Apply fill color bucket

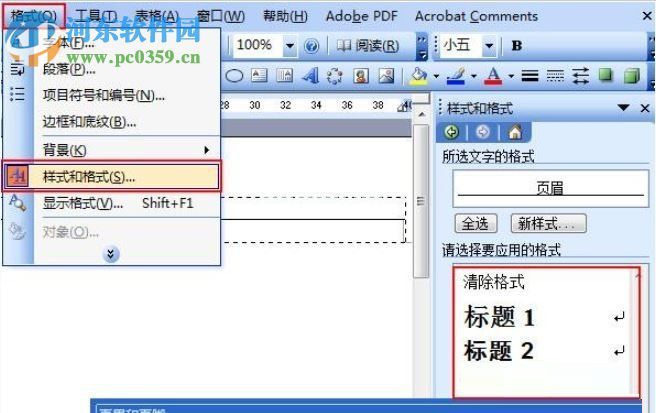[418, 76]
